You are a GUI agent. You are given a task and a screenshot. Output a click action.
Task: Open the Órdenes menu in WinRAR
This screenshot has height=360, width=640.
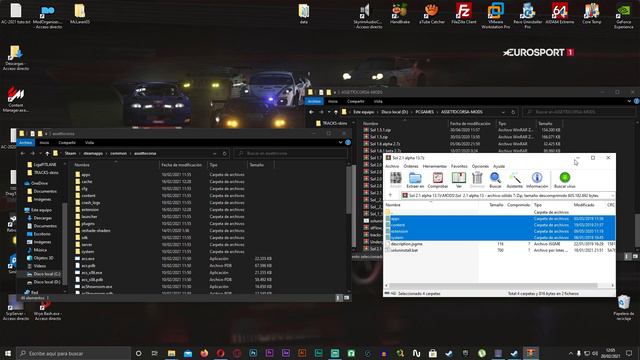(x=411, y=166)
